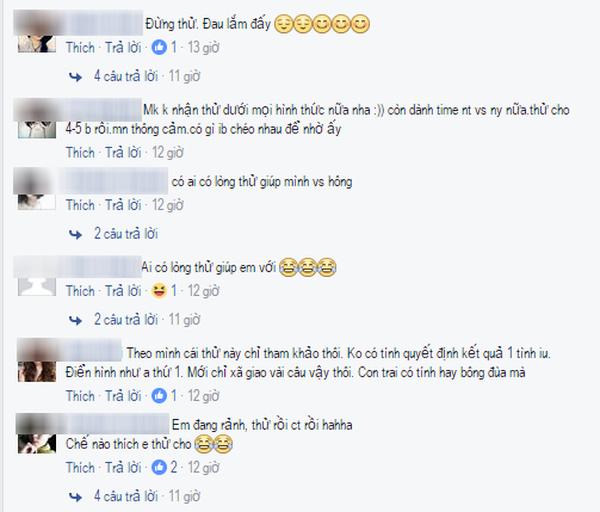Expand '4 câu trả lời' under 'Em đang rảnh' comment
Screen dimensions: 600x512
pos(126,496)
